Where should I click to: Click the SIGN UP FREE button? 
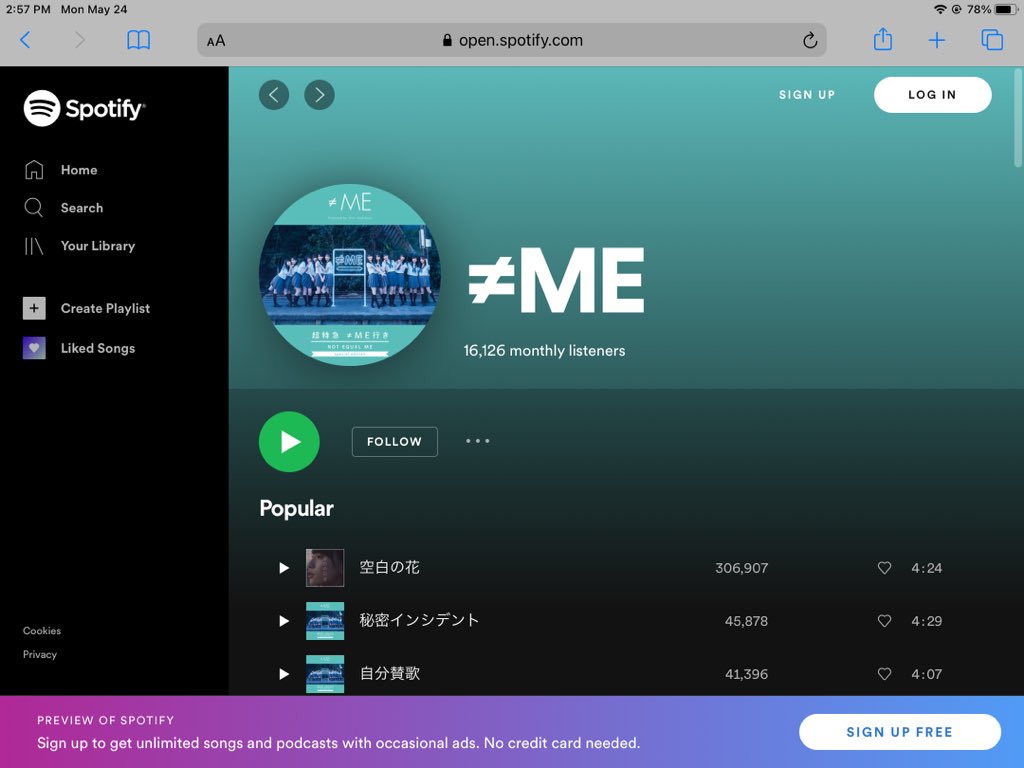coord(900,732)
